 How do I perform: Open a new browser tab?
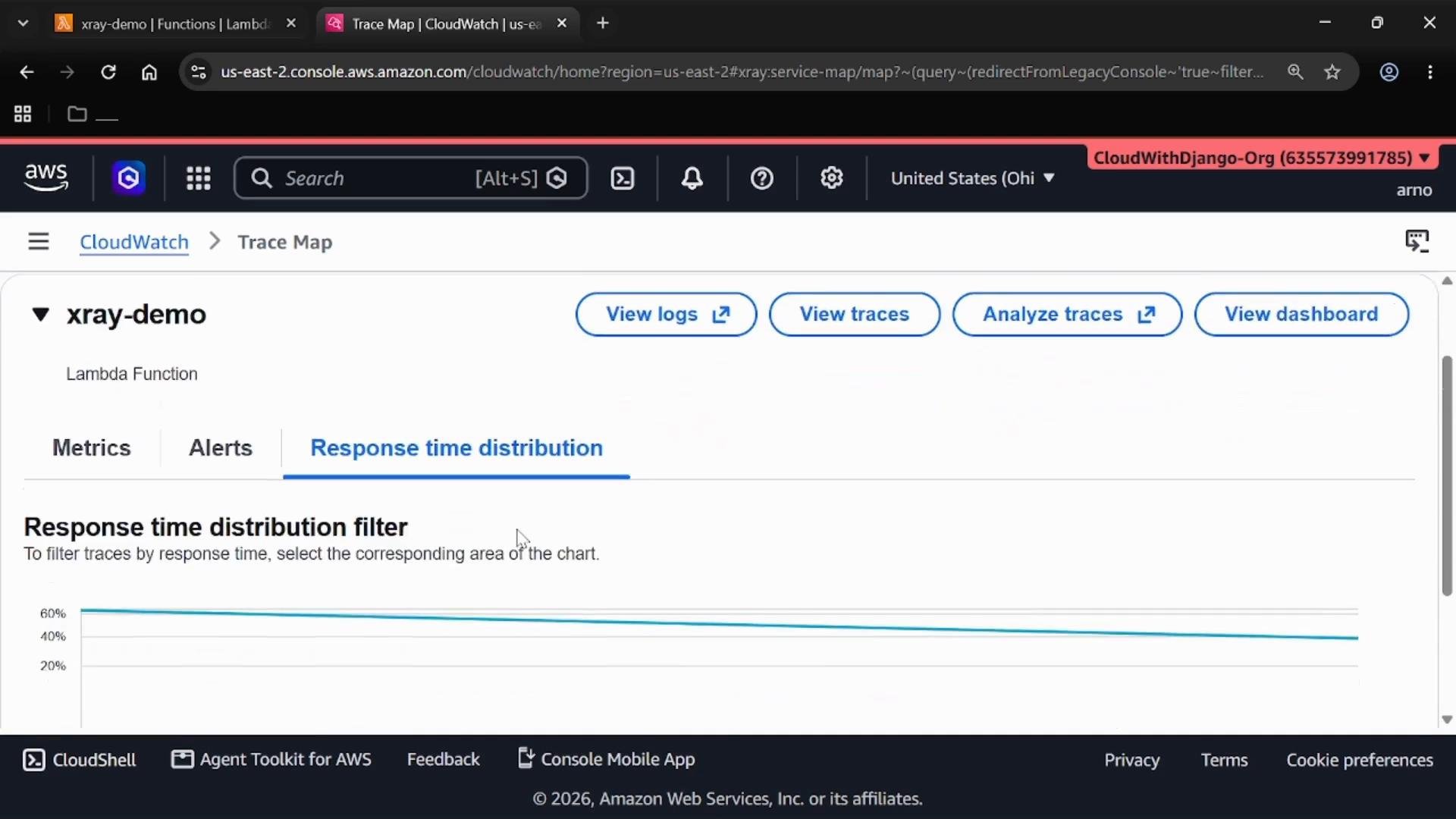603,24
